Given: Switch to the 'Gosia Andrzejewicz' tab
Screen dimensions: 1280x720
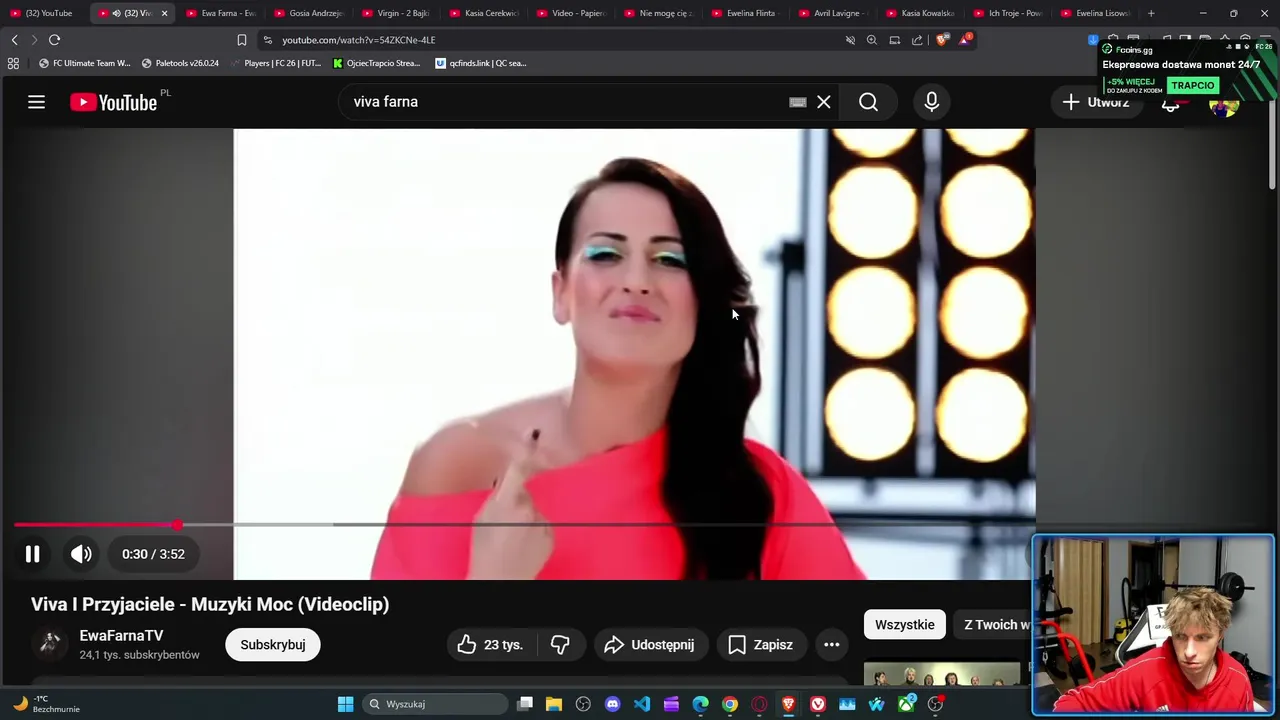Looking at the screenshot, I should click(x=308, y=13).
